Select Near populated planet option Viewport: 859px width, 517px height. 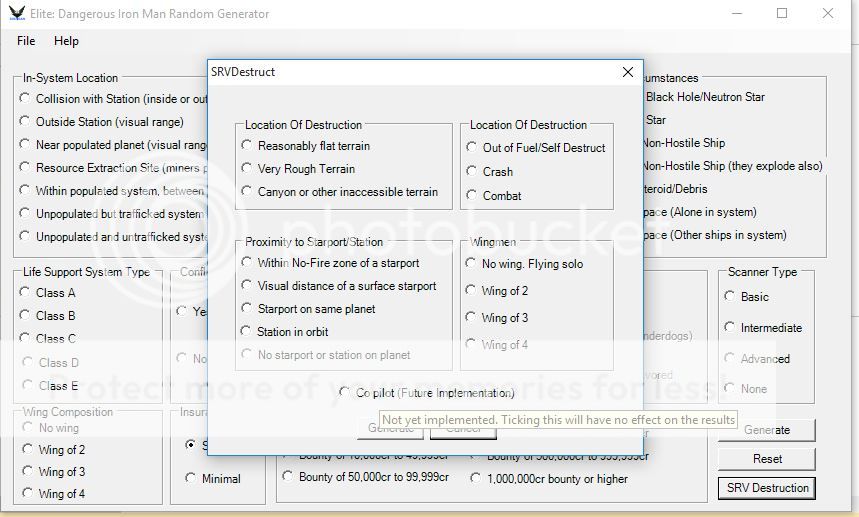point(113,145)
